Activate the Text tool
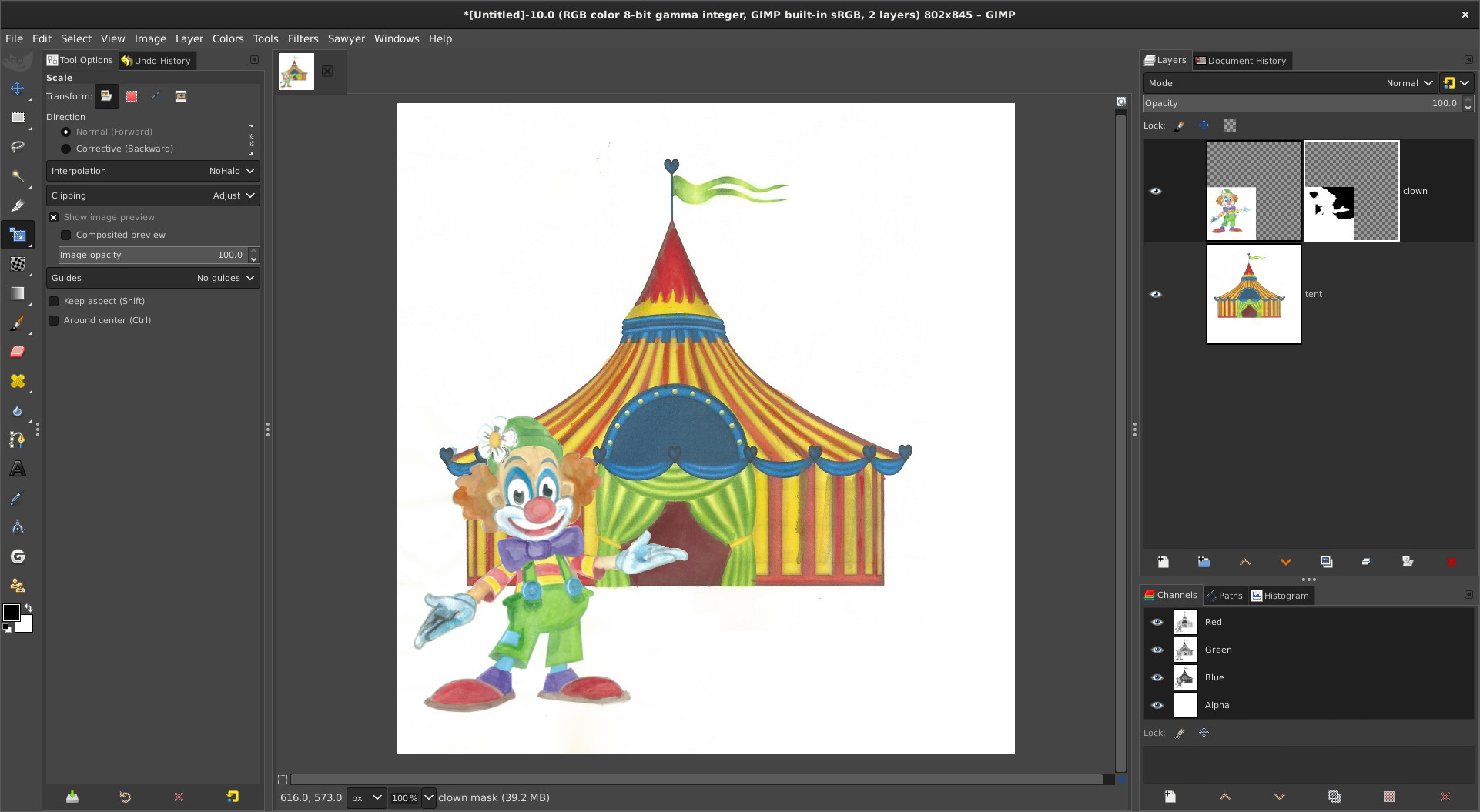 coord(17,469)
